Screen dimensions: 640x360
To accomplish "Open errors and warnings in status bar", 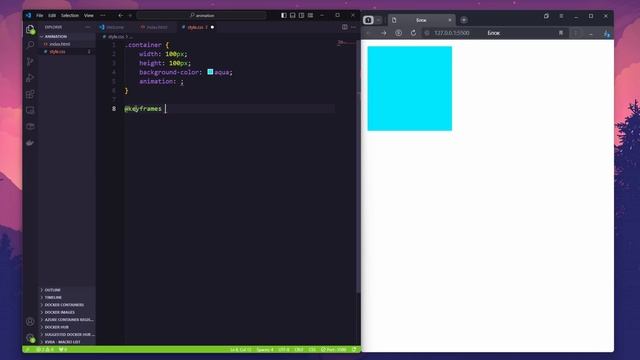I will click(x=45, y=349).
